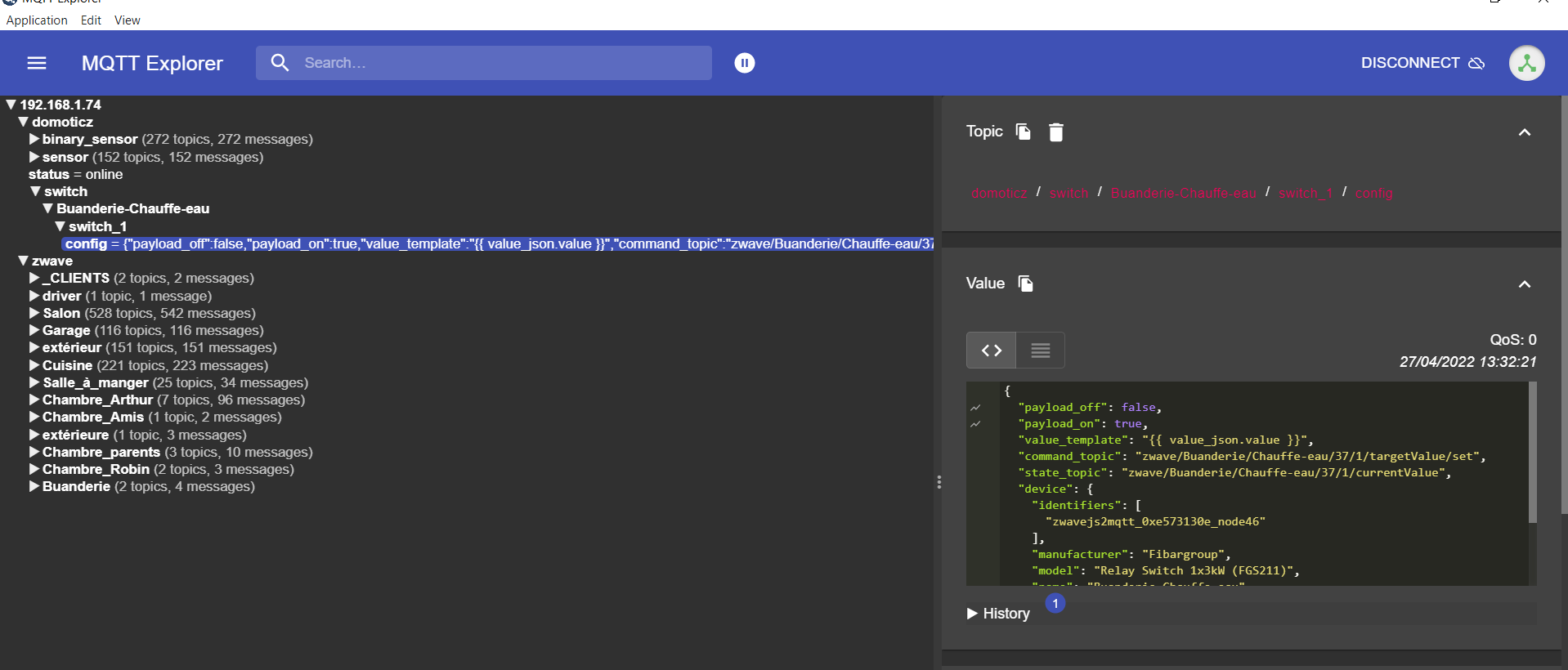Expand the Chambre_parents topic node
The height and width of the screenshot is (670, 1568).
point(34,452)
